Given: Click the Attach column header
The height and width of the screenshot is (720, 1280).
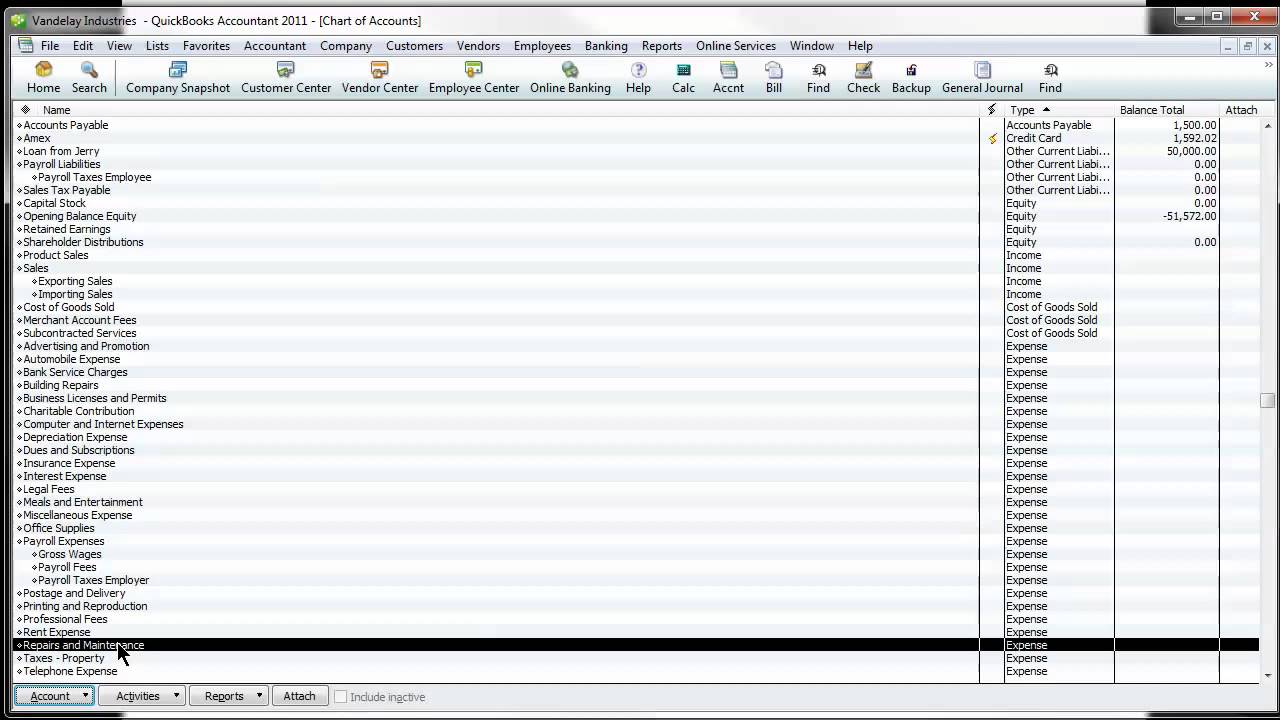Looking at the screenshot, I should tap(1241, 110).
